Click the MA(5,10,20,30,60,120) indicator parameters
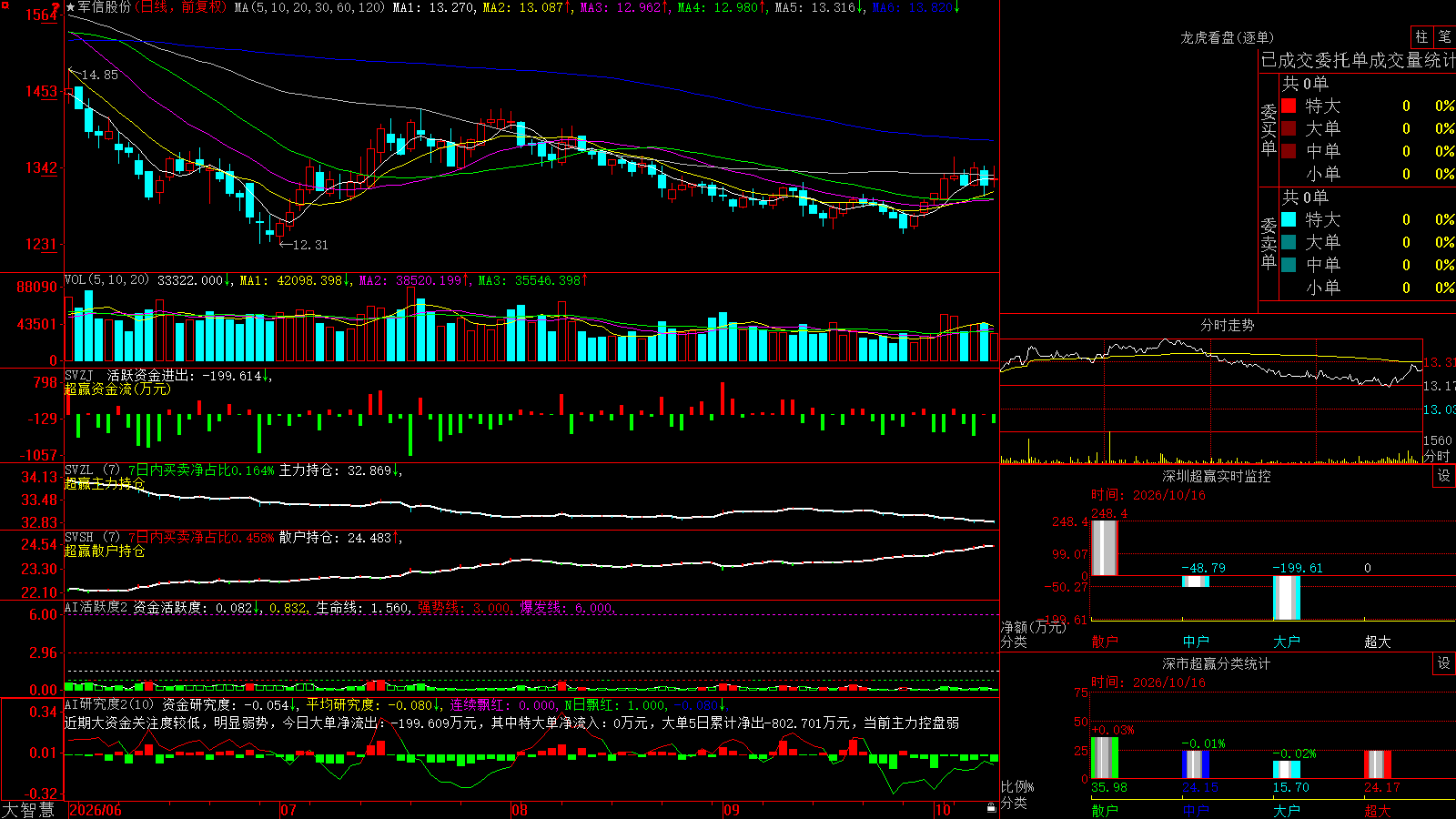This screenshot has width=1456, height=819. point(309,7)
